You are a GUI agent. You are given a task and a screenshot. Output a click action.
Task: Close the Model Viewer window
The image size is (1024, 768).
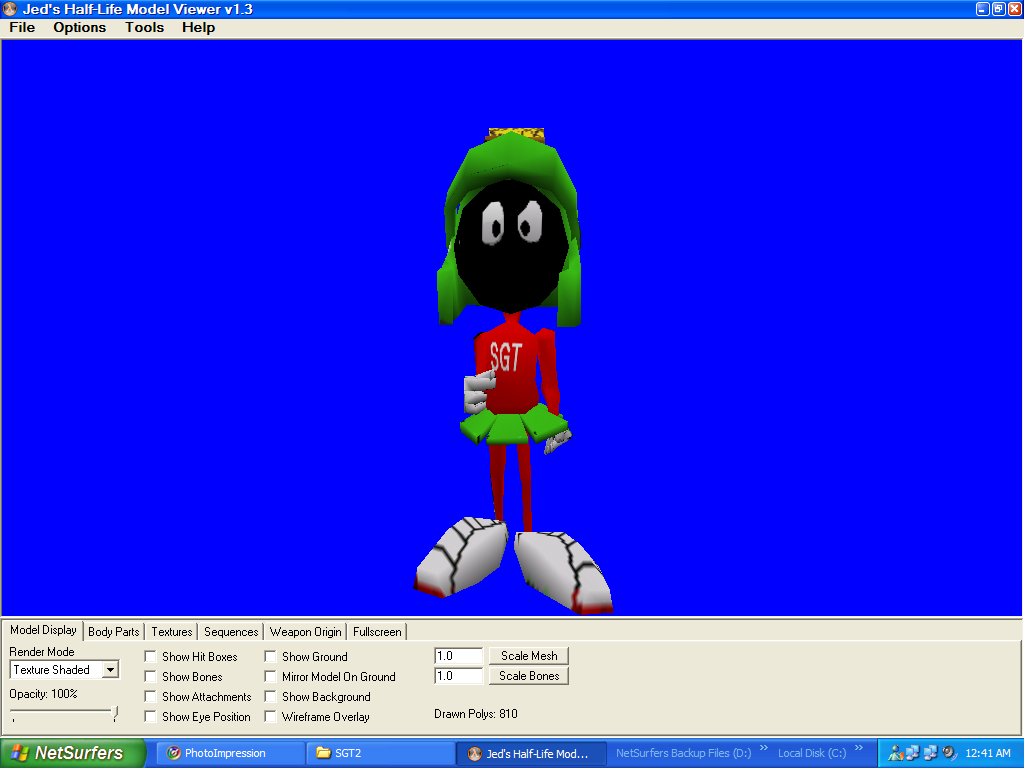pos(1015,9)
